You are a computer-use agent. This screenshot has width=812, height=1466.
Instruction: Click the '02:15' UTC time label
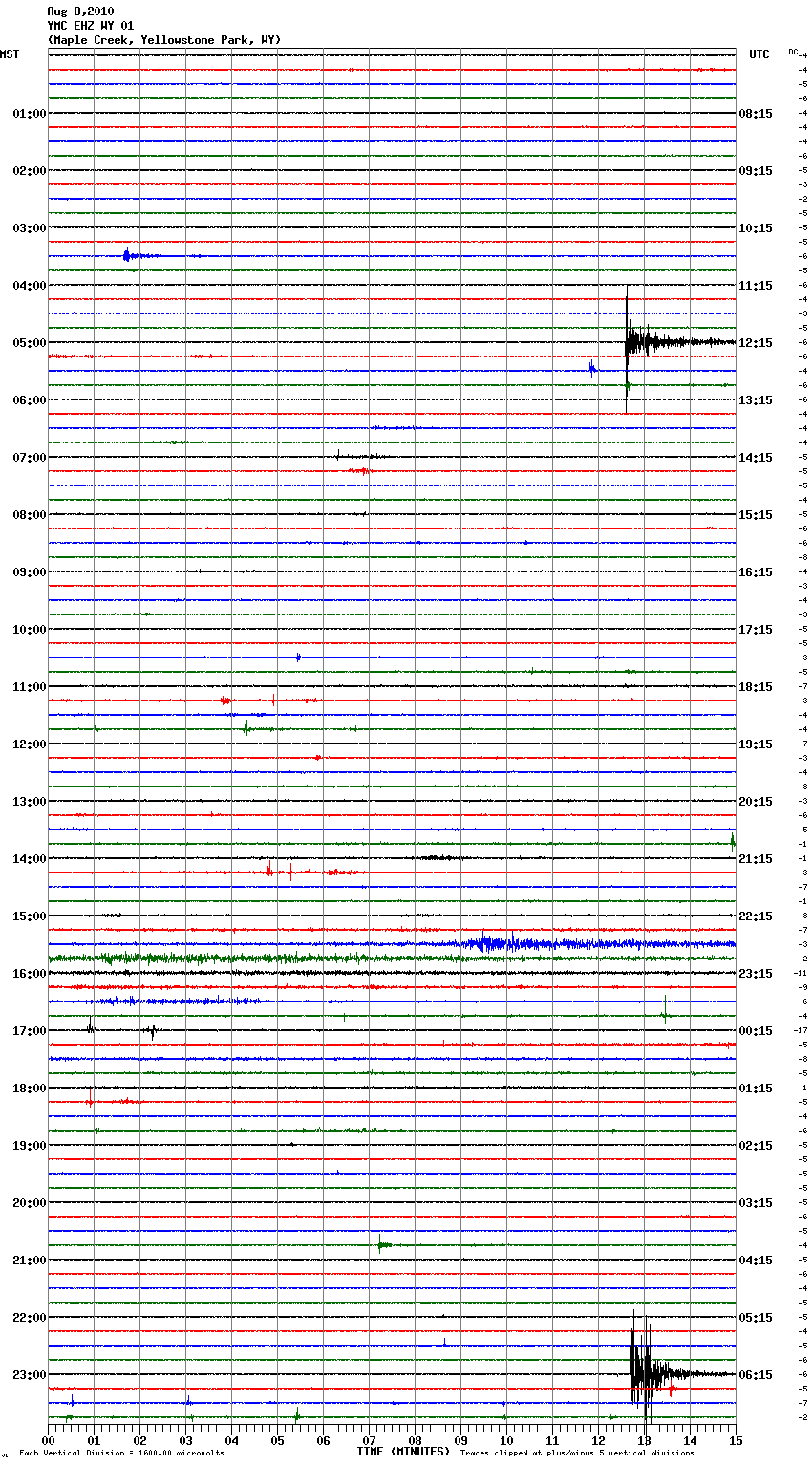(756, 1146)
